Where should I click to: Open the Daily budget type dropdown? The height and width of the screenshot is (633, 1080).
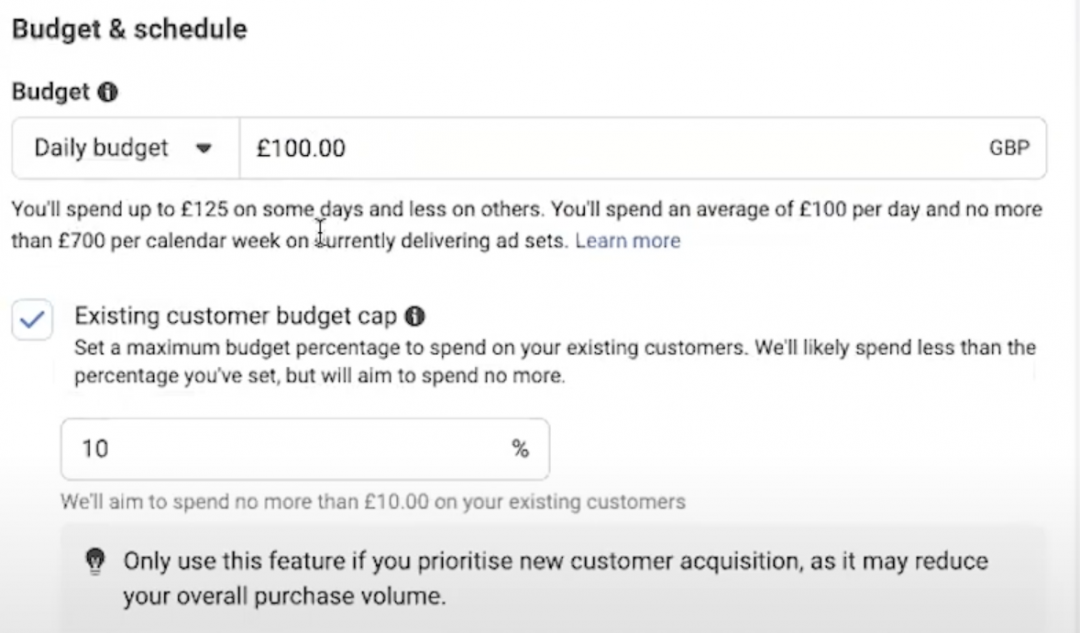(125, 148)
